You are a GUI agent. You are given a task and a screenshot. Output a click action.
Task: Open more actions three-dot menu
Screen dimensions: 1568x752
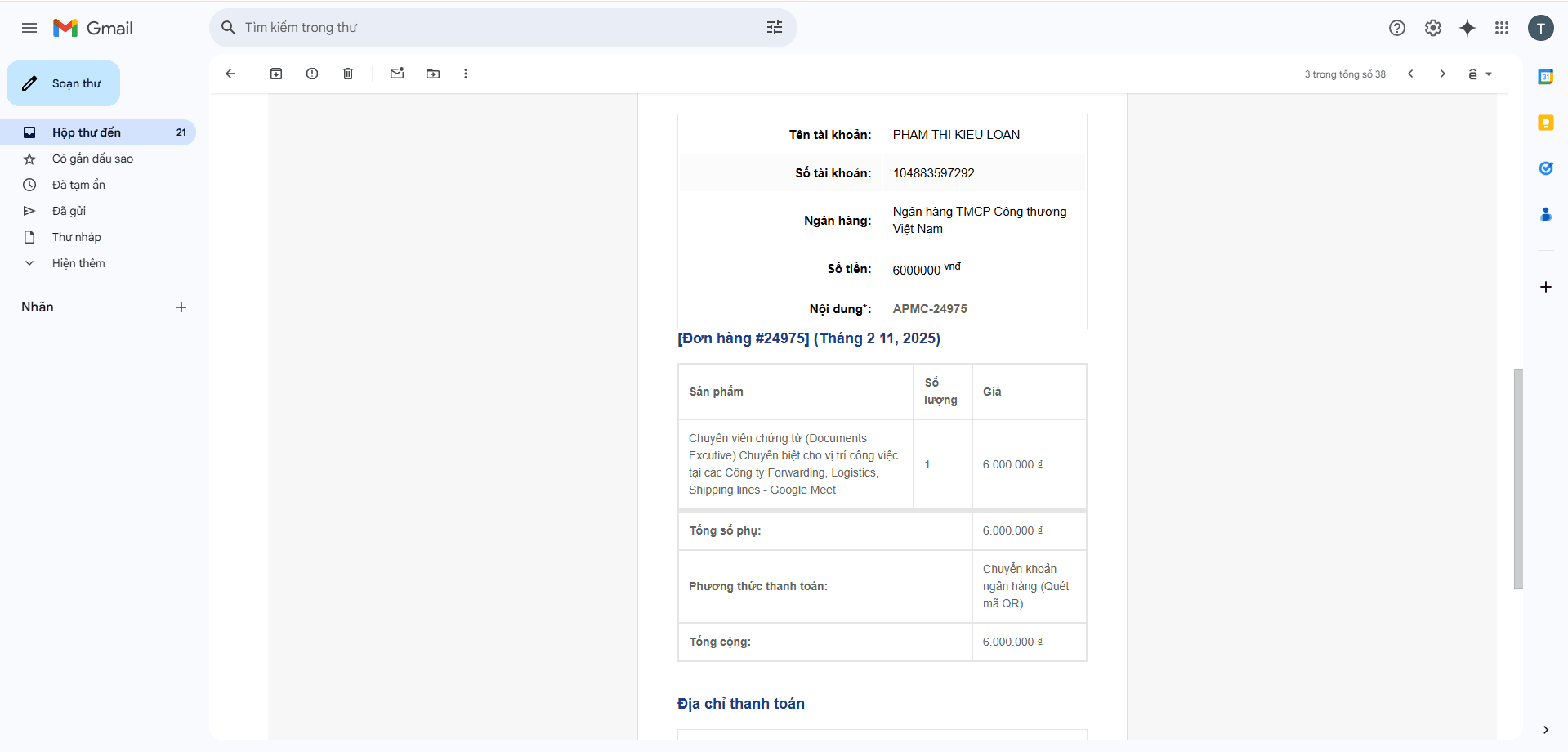tap(466, 74)
